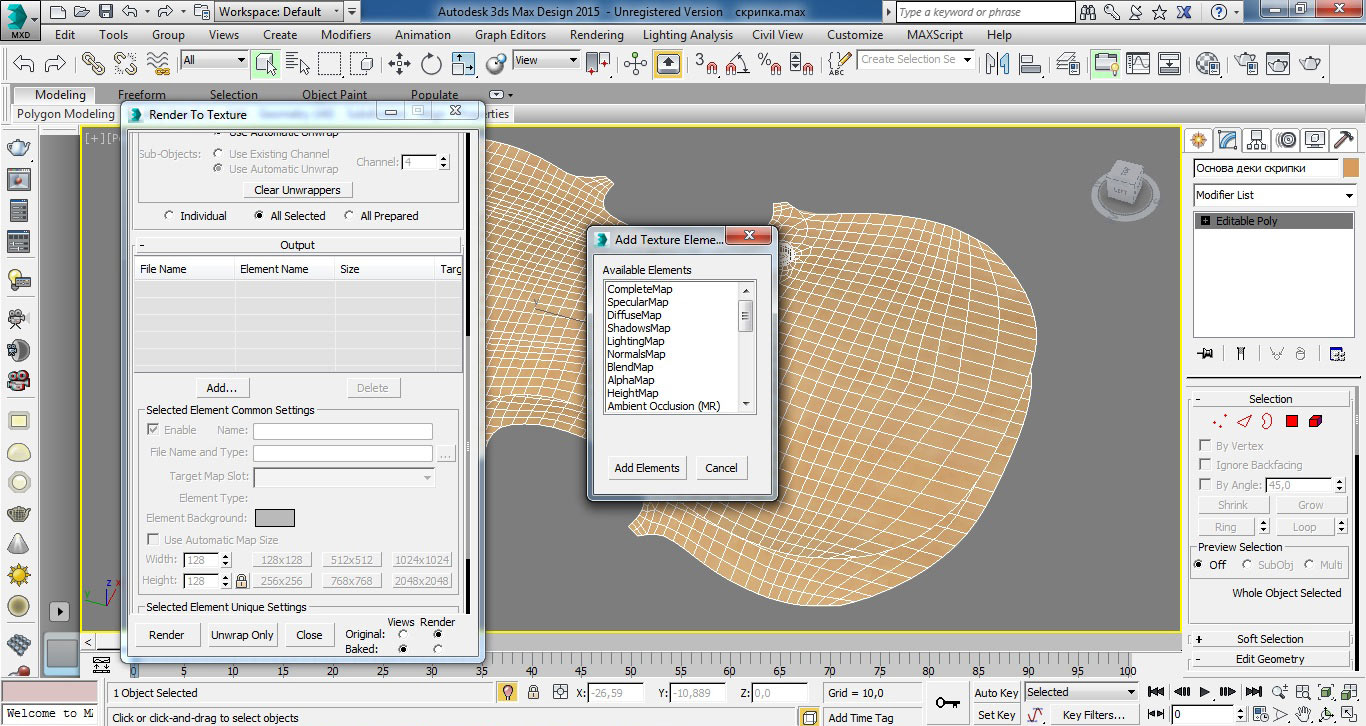Select the Individual radio button
Screen dimensions: 1366x726
169,216
